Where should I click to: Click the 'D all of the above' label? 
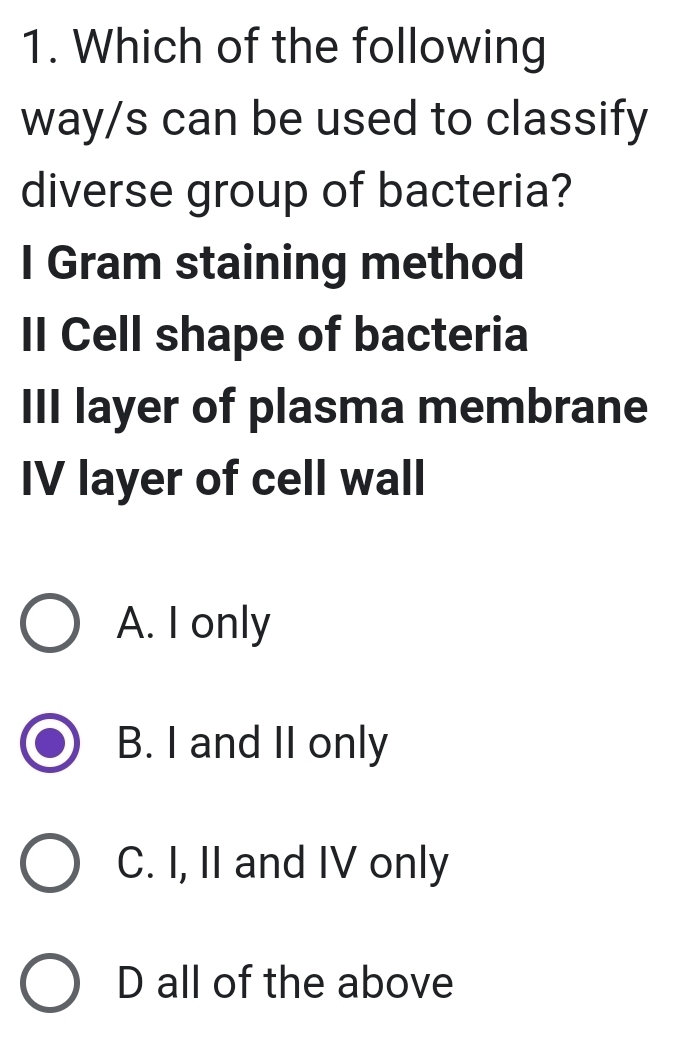285,983
